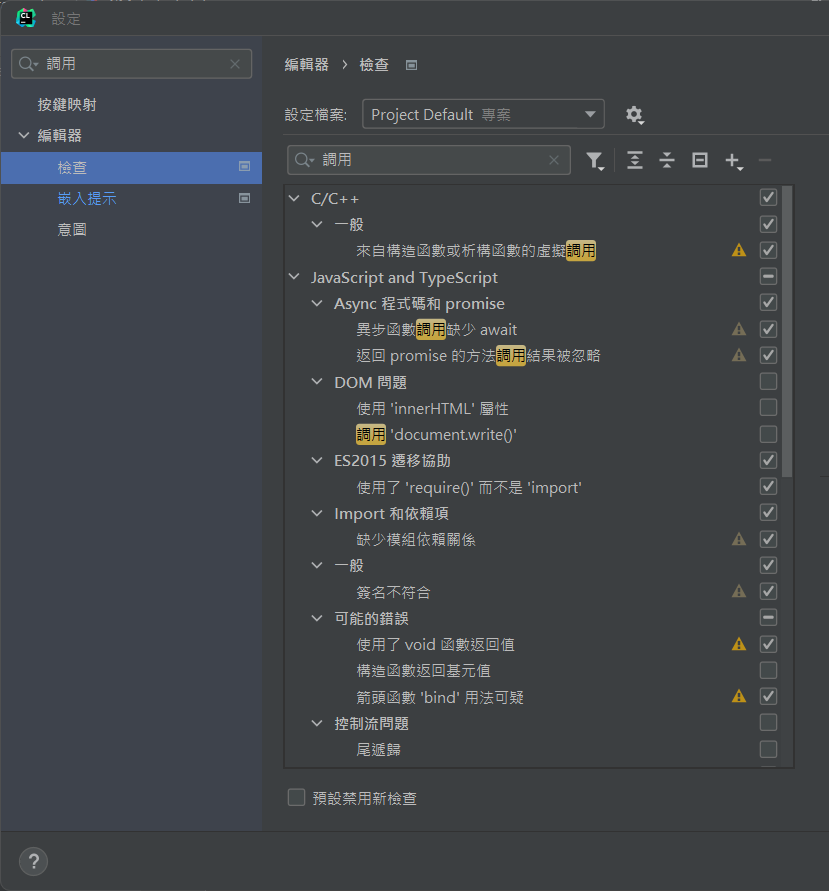Collapse the JavaScript and TypeScript group

point(294,277)
